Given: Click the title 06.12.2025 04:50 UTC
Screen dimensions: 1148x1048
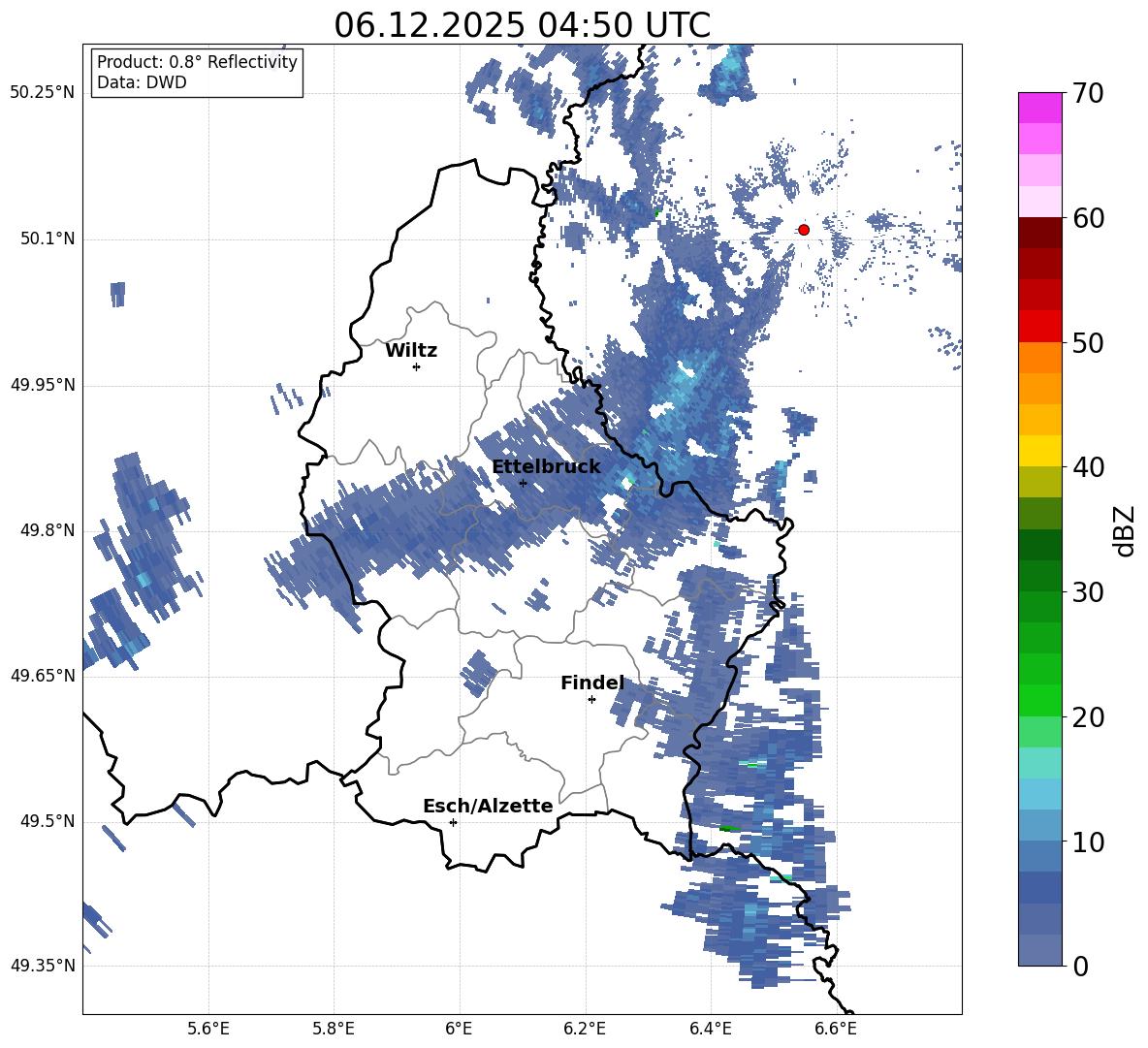Looking at the screenshot, I should 522,25.
